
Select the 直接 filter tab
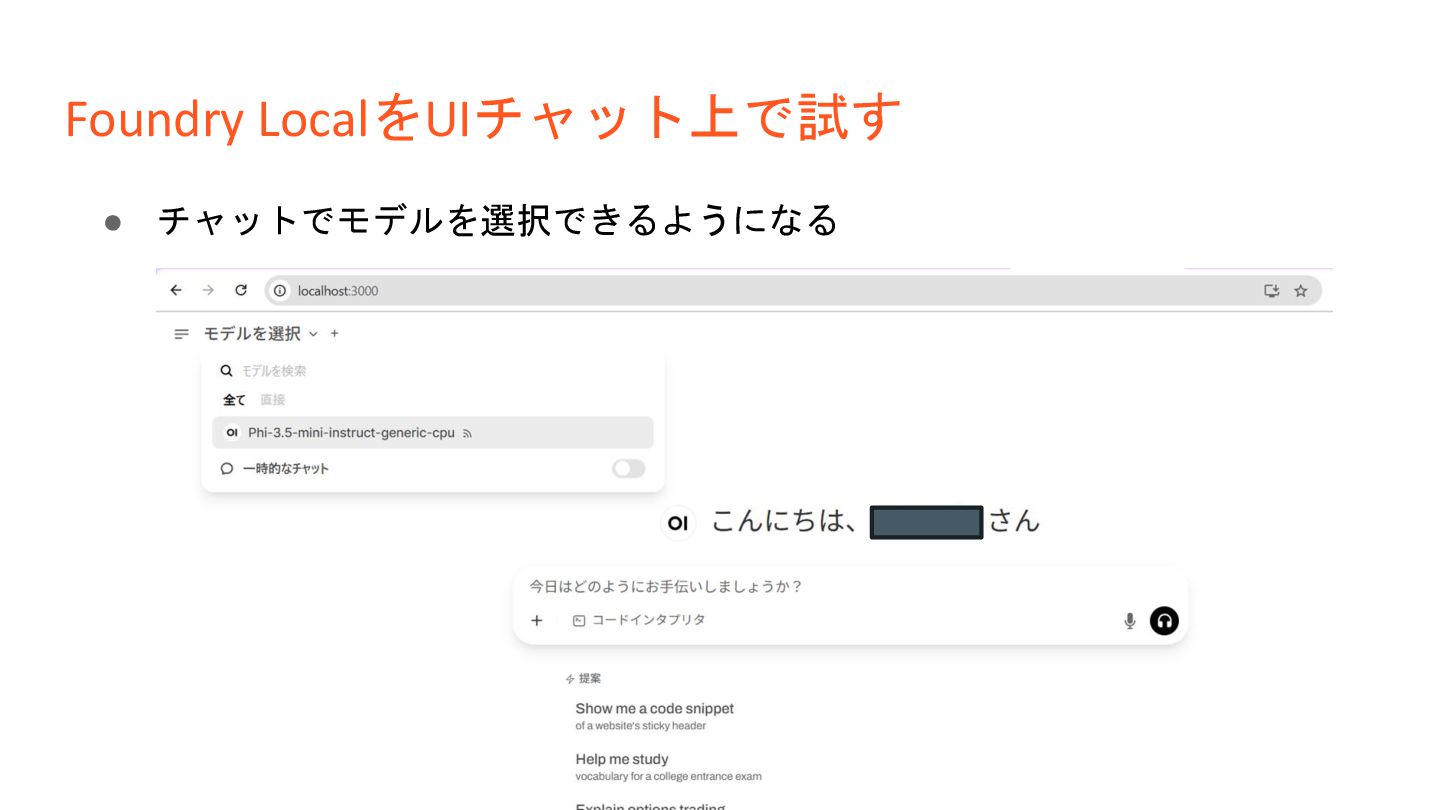[x=273, y=400]
